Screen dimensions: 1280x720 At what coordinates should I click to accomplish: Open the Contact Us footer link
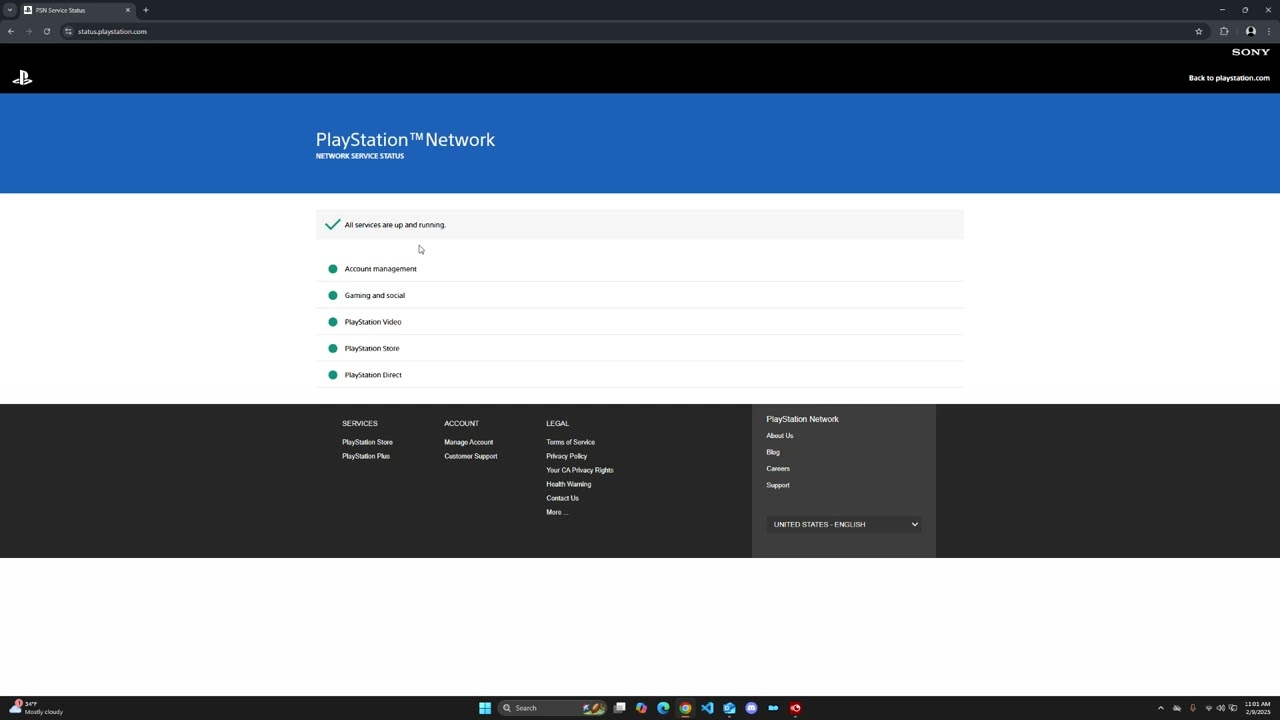[562, 498]
